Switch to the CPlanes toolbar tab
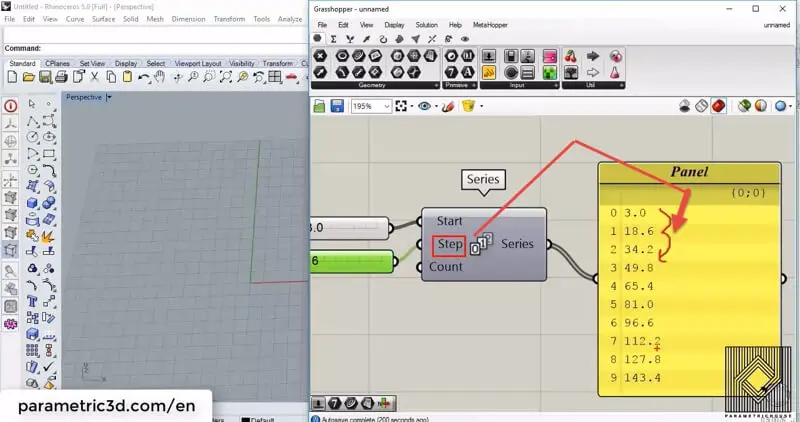The image size is (800, 422). [58, 63]
